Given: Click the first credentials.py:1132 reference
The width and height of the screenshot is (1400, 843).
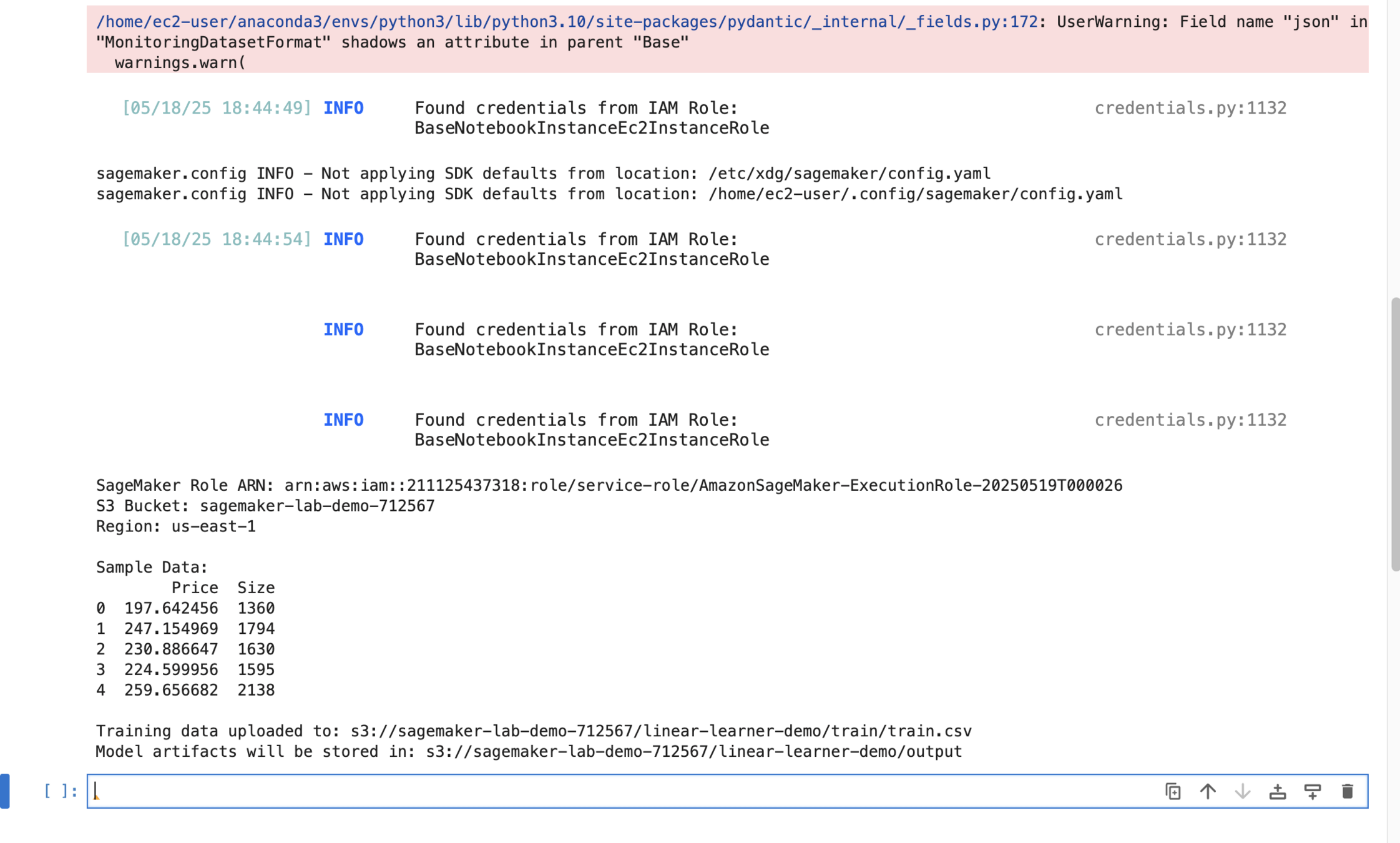Looking at the screenshot, I should point(1190,108).
